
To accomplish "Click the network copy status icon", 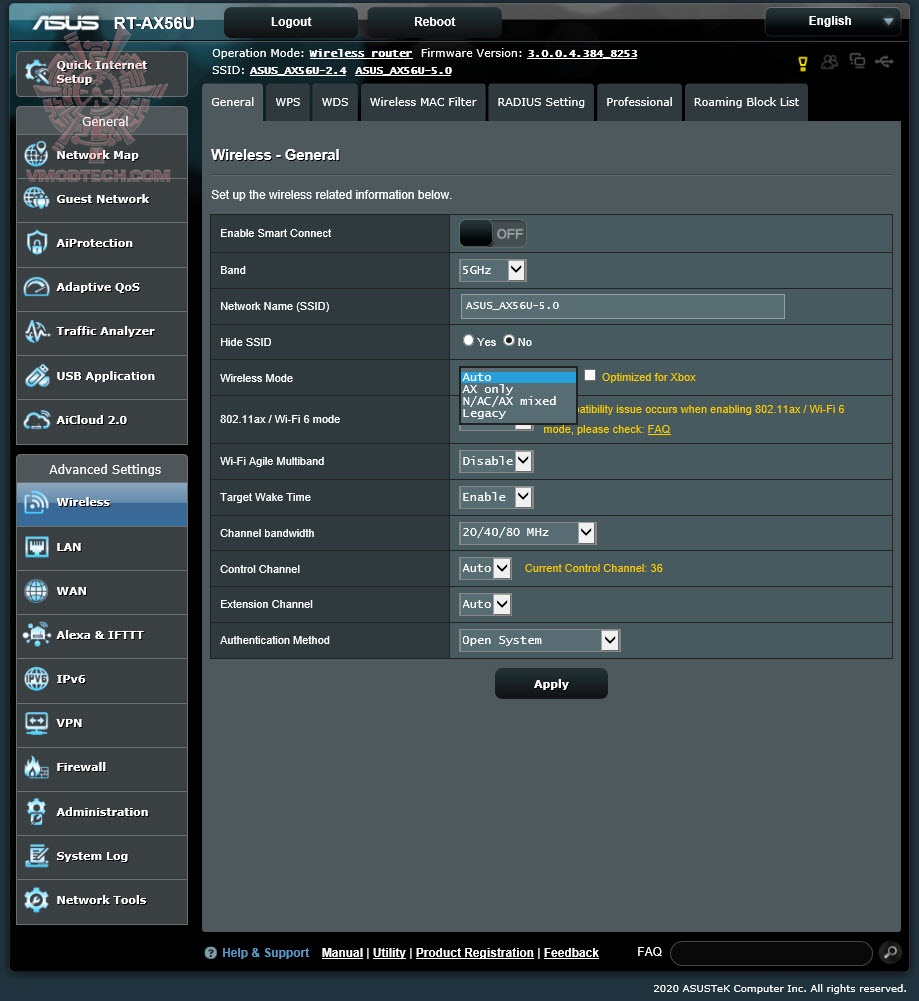I will (x=857, y=61).
